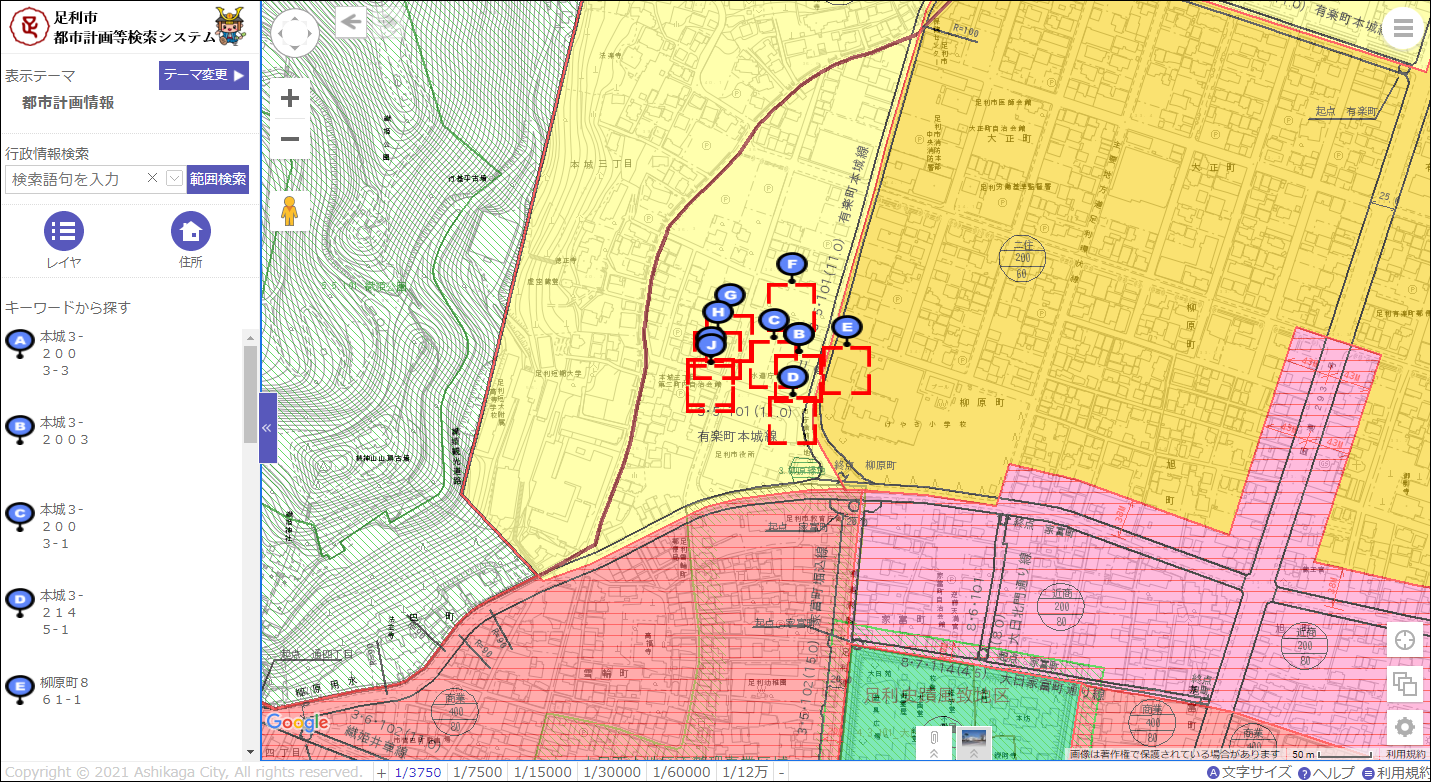Click marker B icon in the keyword list
1431x782 pixels.
[19, 429]
